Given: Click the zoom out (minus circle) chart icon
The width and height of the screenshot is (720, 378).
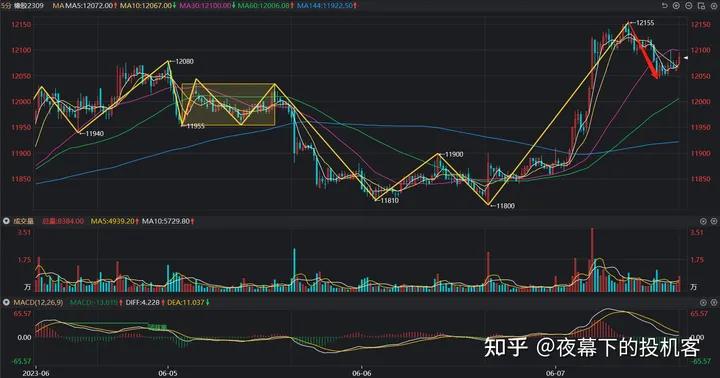Looking at the screenshot, I should pos(689,6).
